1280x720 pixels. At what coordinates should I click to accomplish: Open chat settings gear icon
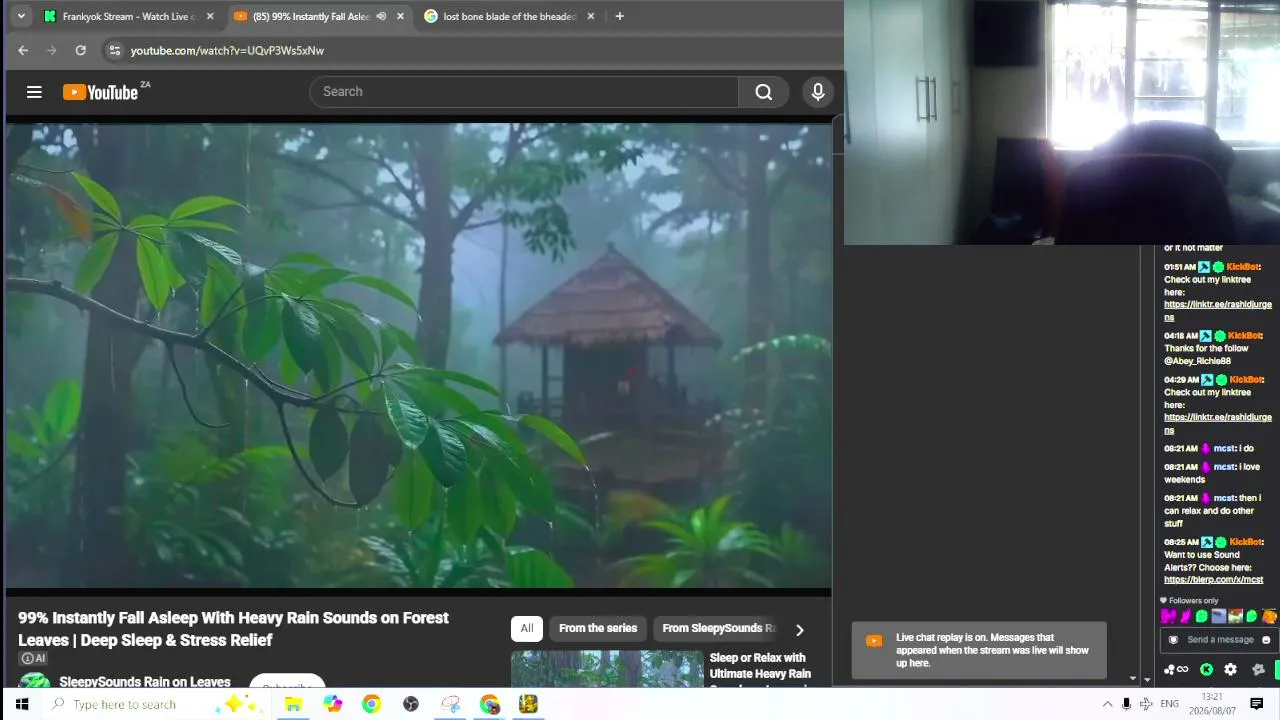(x=1231, y=670)
